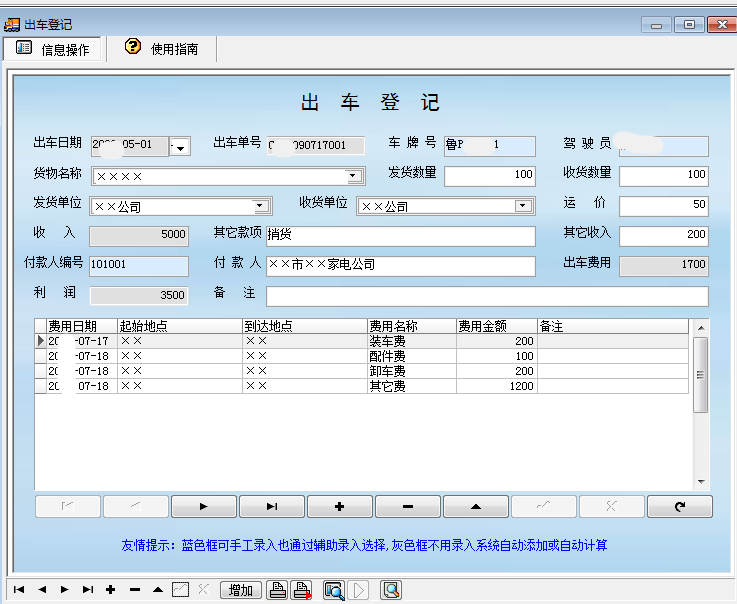The width and height of the screenshot is (737, 604).
Task: Click post-edit check icon in bottom navigator
Action: pyautogui.click(x=180, y=589)
